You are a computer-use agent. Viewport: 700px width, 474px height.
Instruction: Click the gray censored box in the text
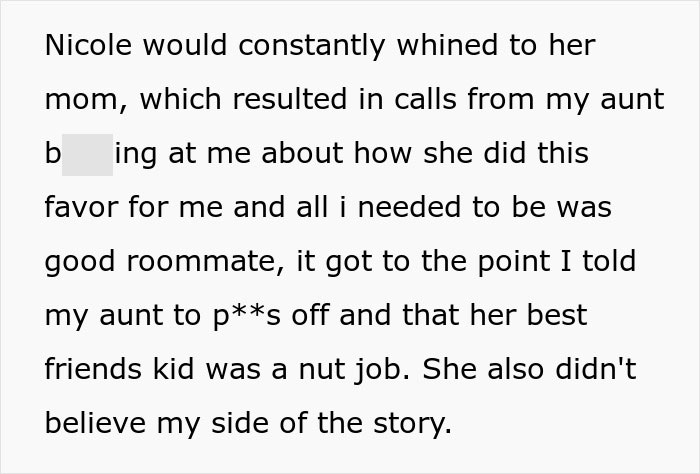(87, 155)
